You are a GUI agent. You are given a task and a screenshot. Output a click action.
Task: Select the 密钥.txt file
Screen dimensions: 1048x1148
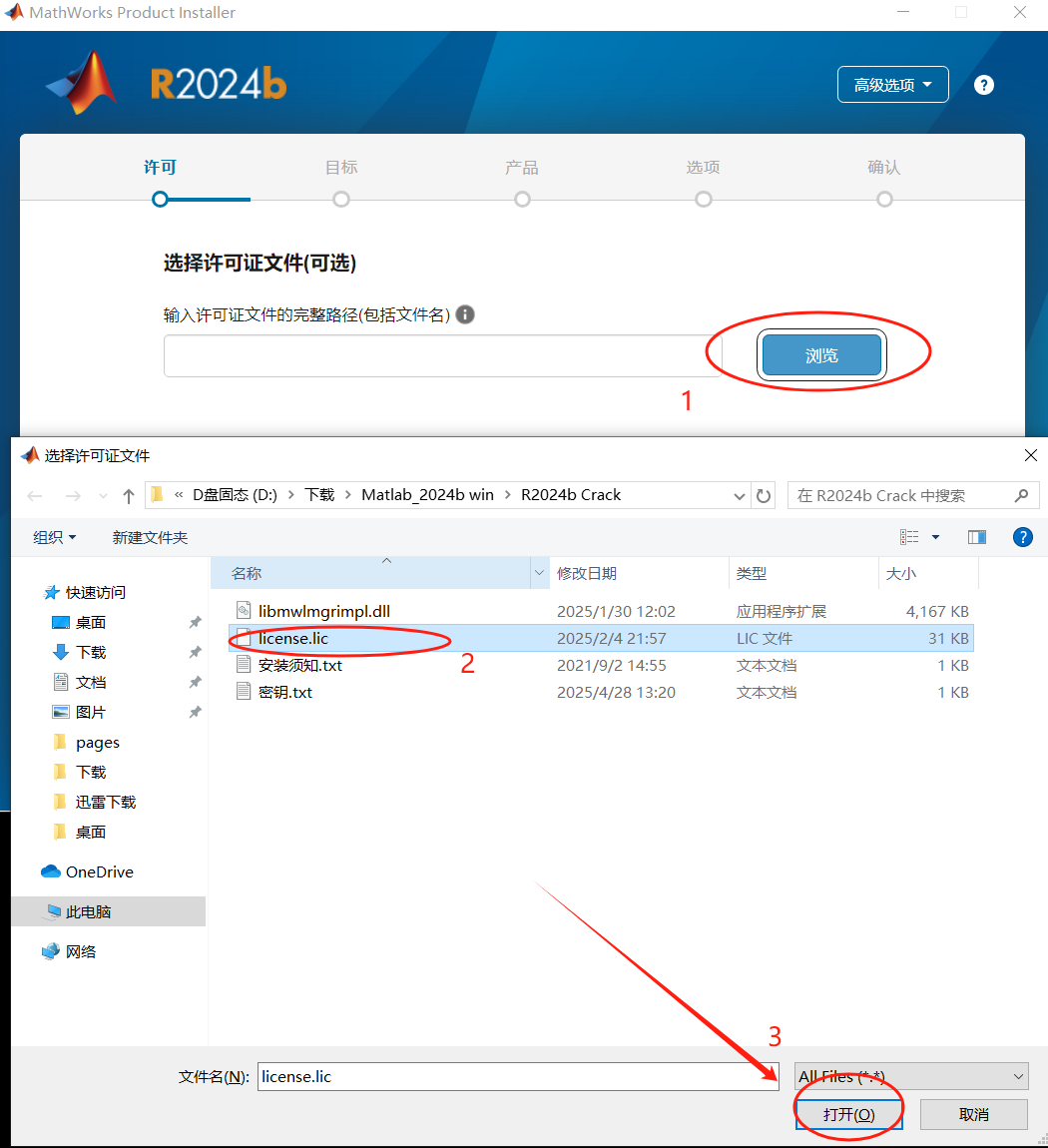(602, 693)
